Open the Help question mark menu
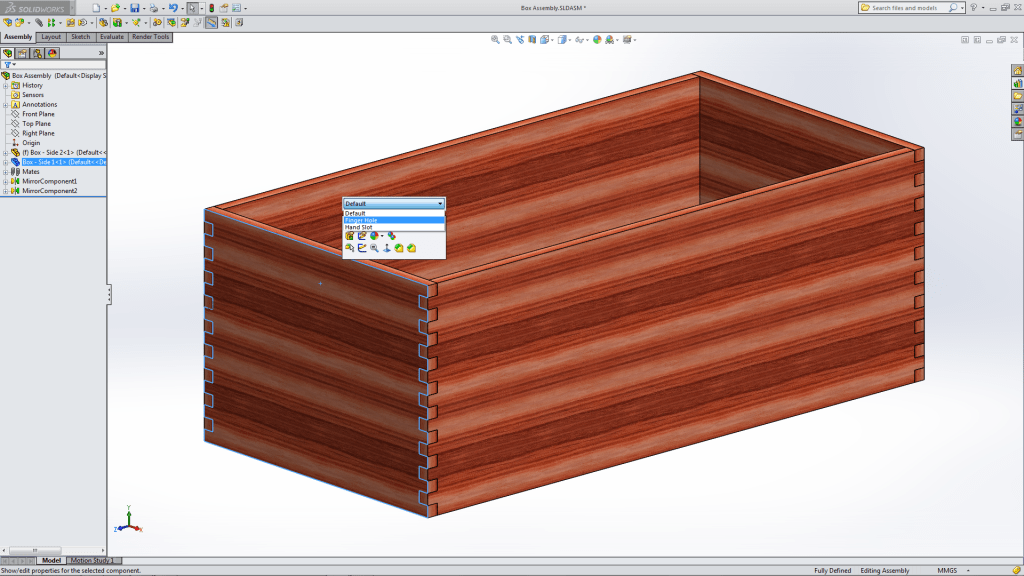Viewport: 1024px width, 576px height. coord(974,8)
